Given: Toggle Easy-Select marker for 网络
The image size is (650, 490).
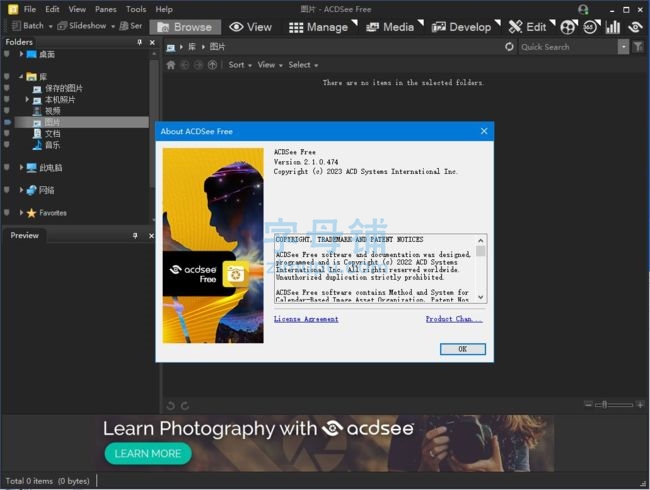Looking at the screenshot, I should pos(7,190).
